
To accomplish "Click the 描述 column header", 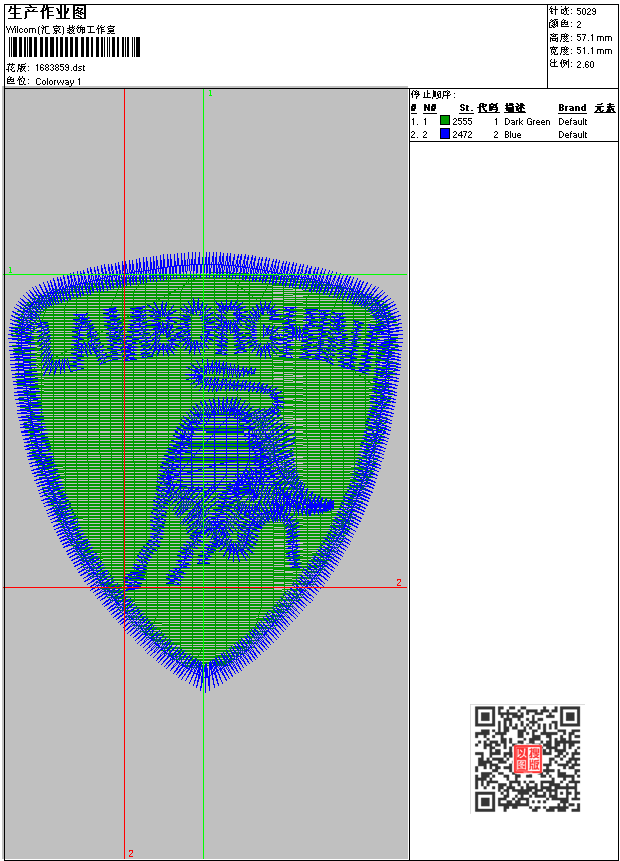I will pyautogui.click(x=515, y=108).
